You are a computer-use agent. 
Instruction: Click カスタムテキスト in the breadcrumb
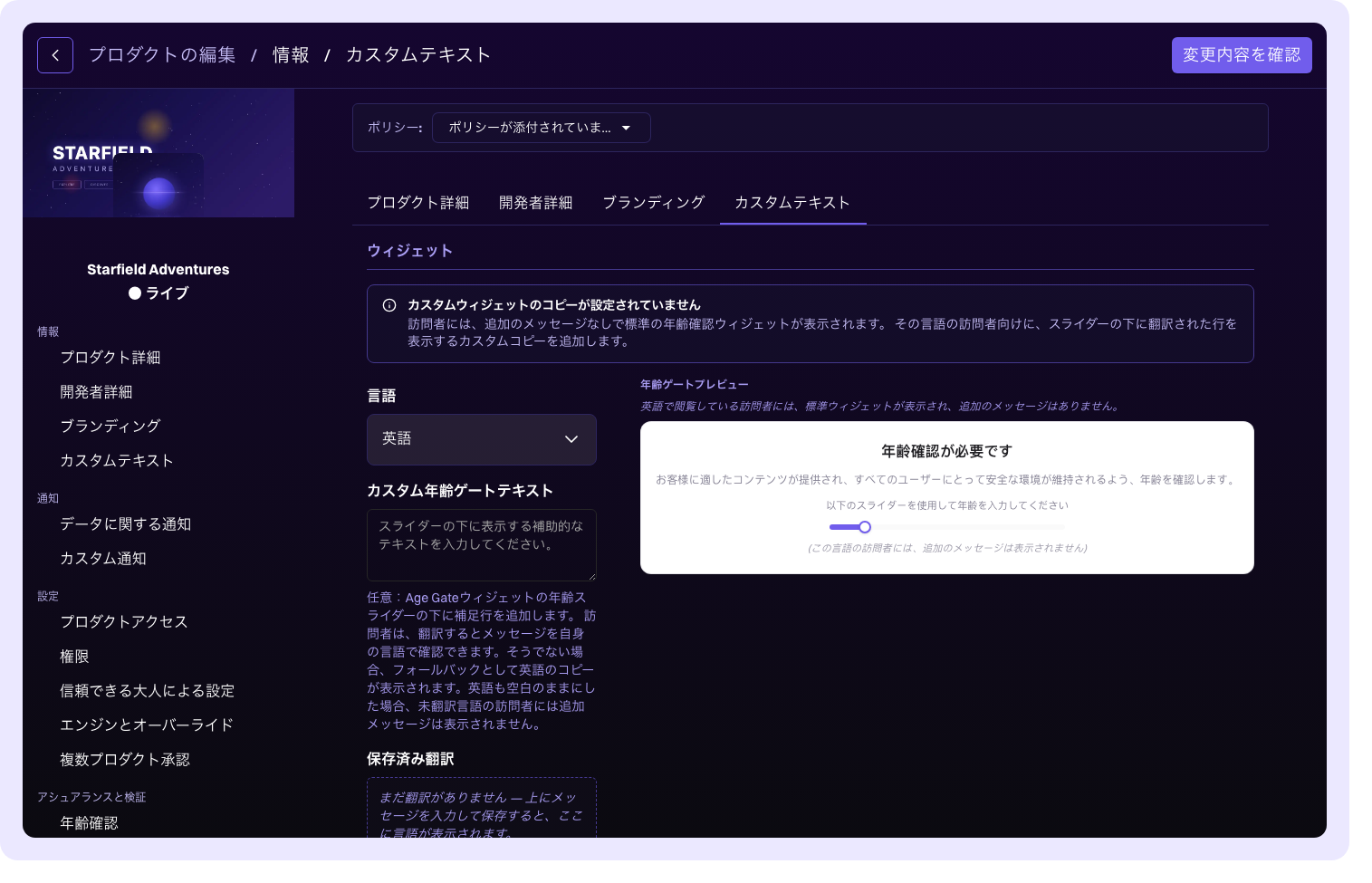pyautogui.click(x=418, y=55)
